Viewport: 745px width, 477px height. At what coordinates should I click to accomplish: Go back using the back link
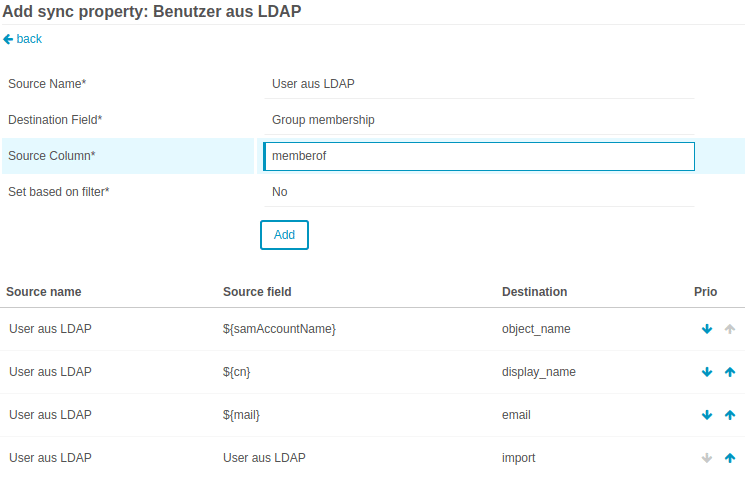(x=23, y=39)
